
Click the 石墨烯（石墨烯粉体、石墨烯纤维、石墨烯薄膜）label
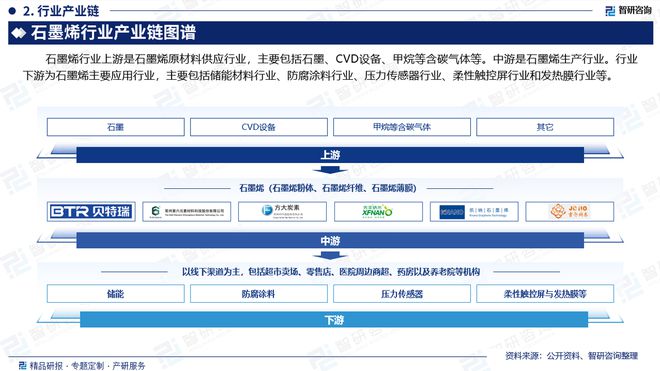(x=328, y=188)
